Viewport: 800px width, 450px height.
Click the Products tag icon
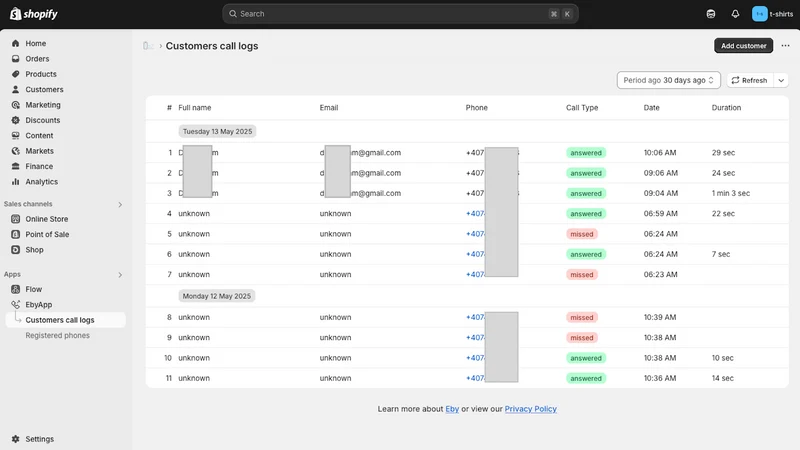[x=15, y=74]
